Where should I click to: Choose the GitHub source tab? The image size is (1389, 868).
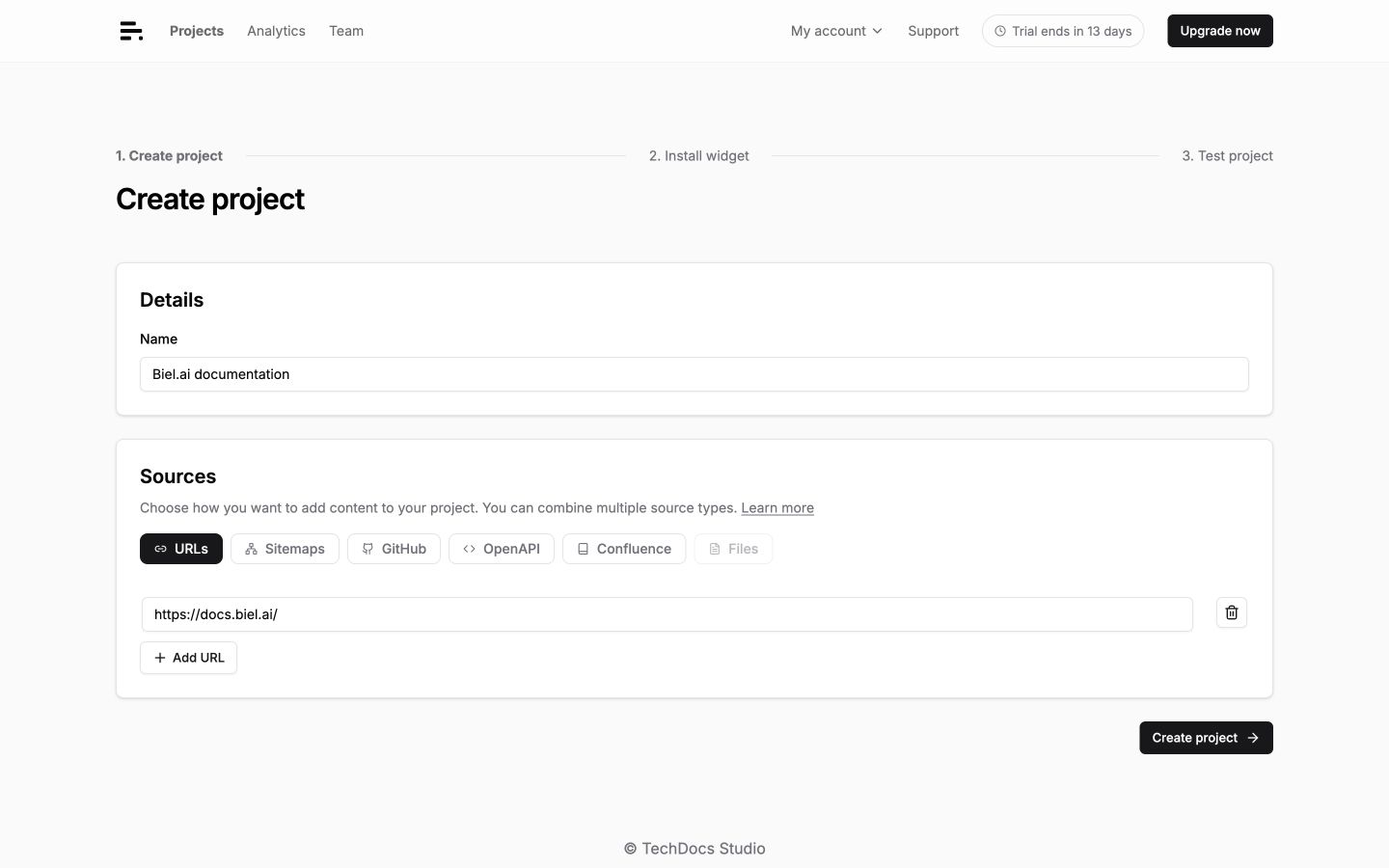pyautogui.click(x=394, y=549)
